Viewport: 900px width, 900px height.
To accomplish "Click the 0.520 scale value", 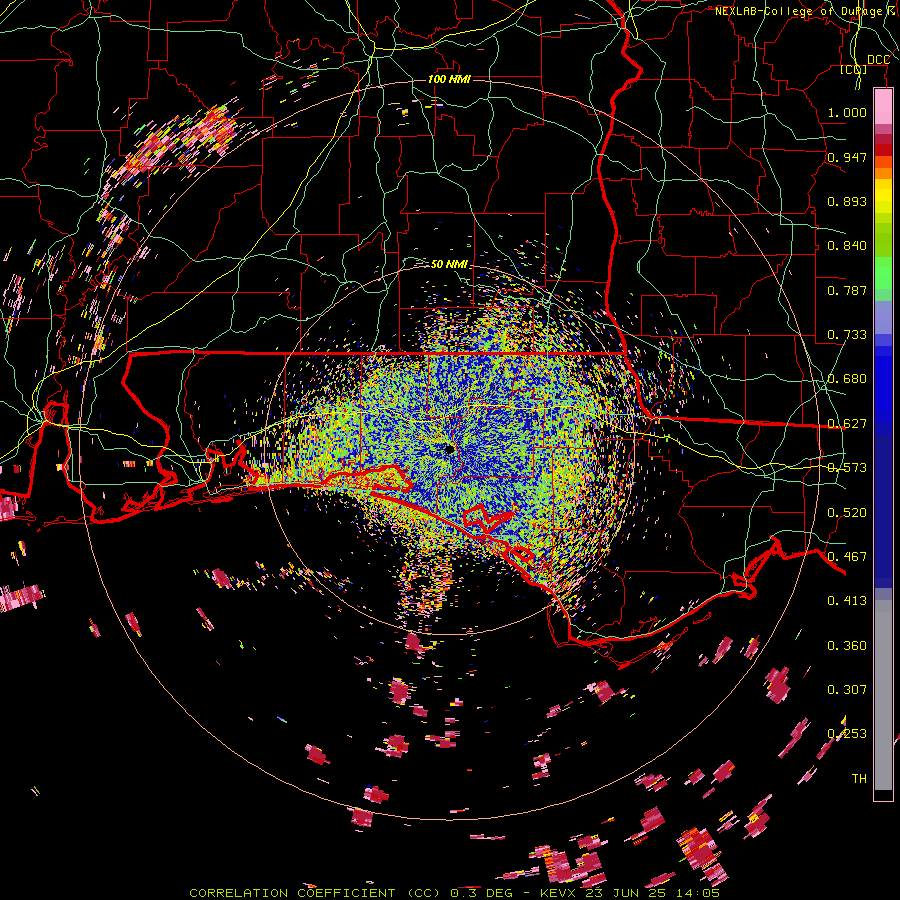I will [x=847, y=512].
